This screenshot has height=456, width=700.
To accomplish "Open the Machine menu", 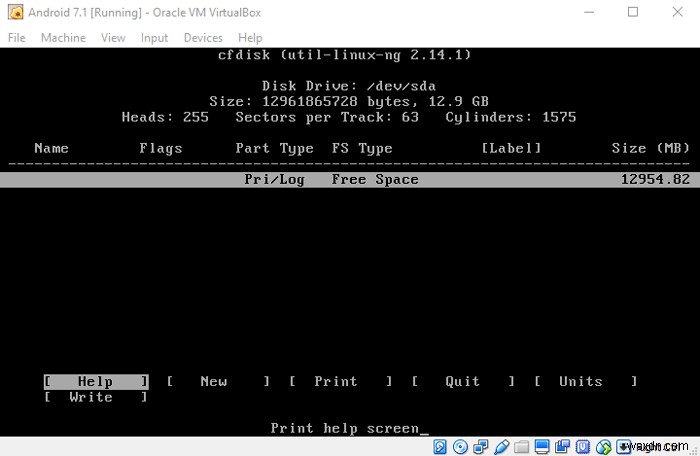I will tap(63, 38).
